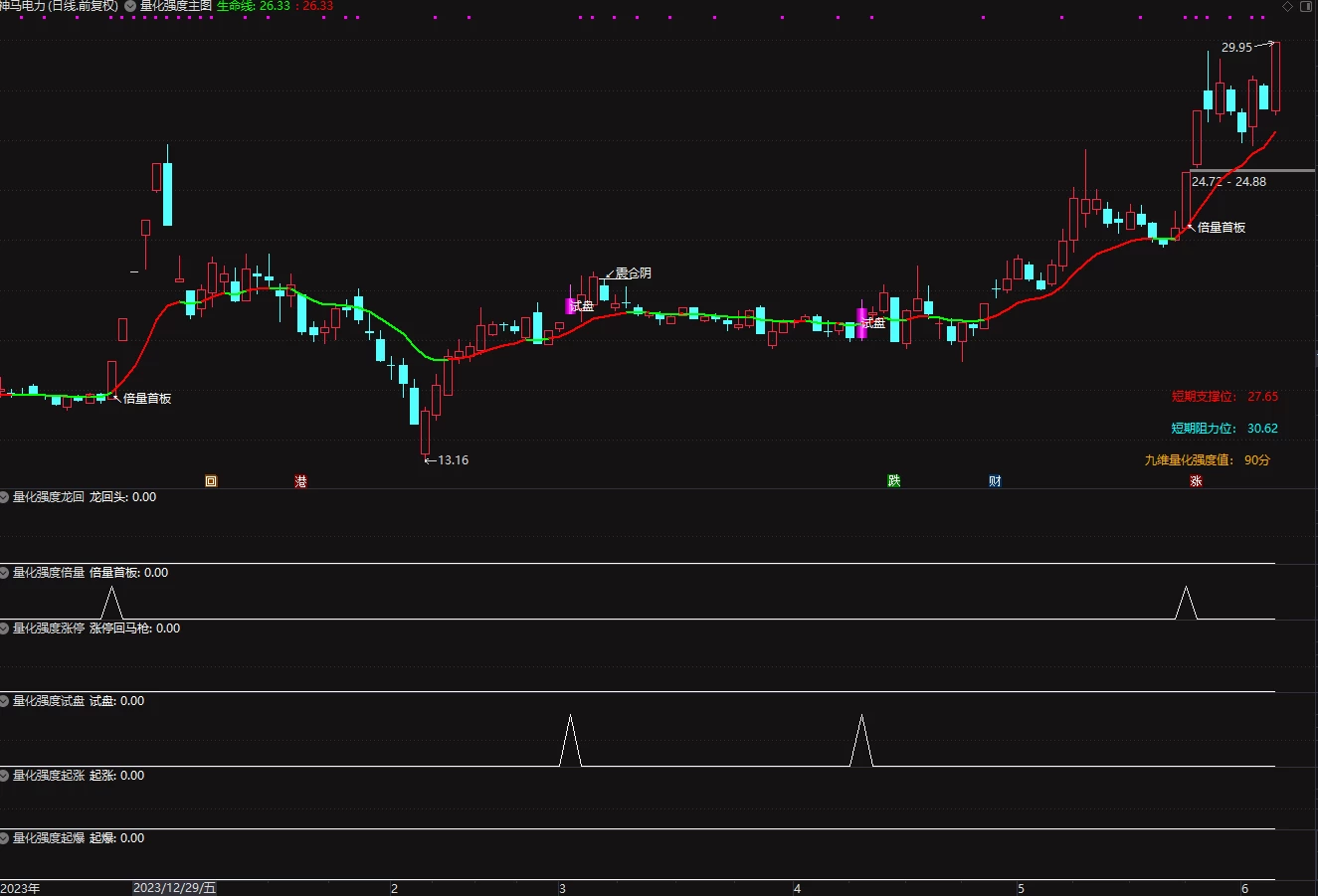Expand the 量化强度起涨 indicator menu arrow
This screenshot has height=896, width=1318.
coord(5,776)
